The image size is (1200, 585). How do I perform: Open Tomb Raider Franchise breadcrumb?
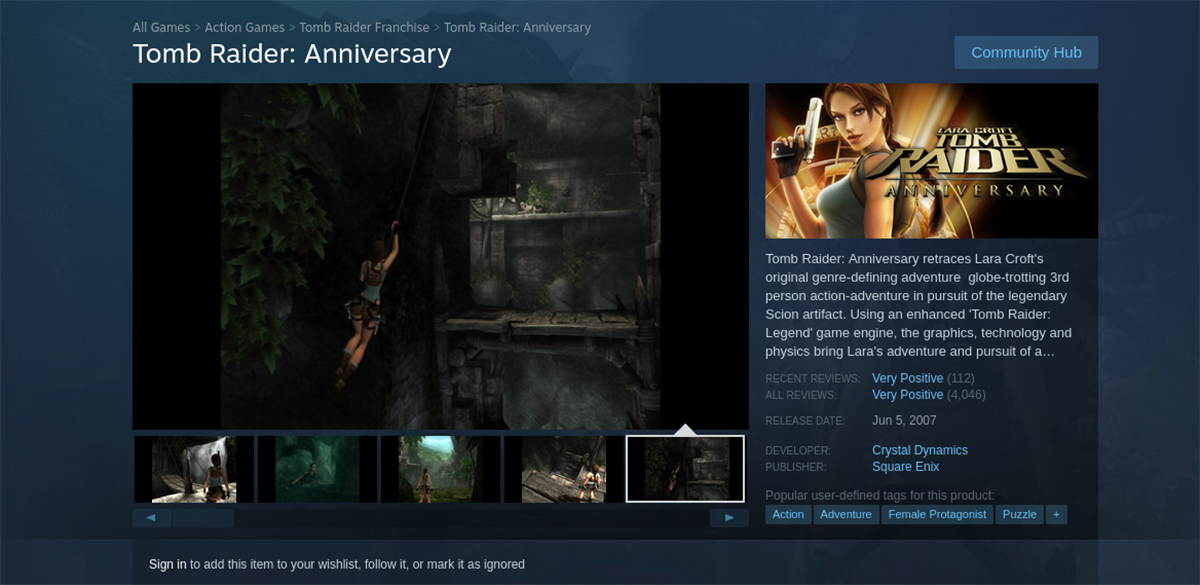point(364,27)
